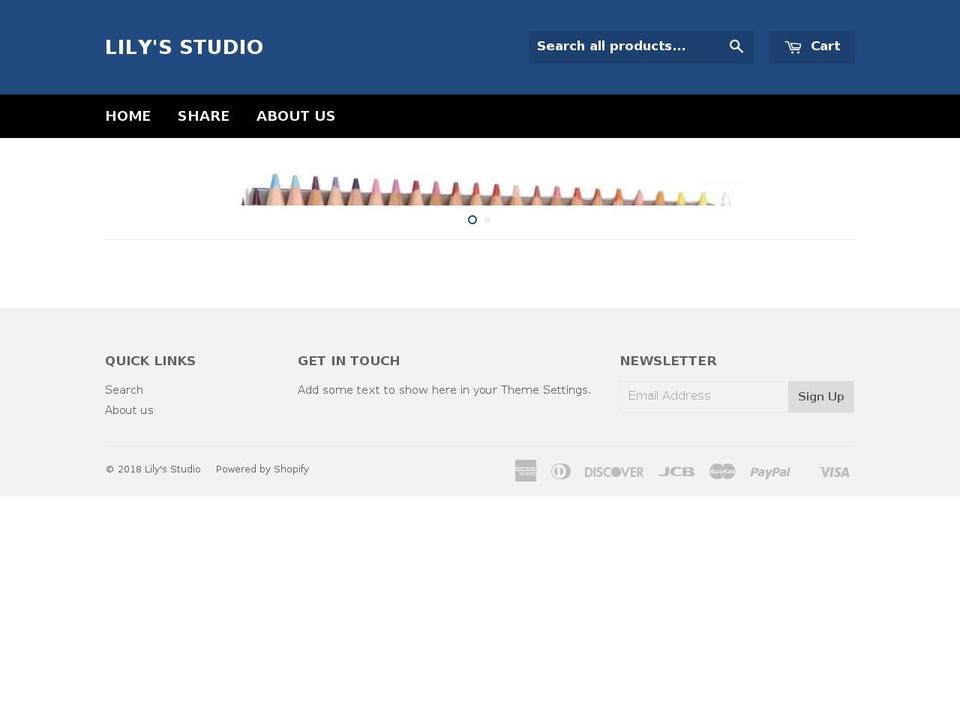Click the Lily's Studio logo title
This screenshot has width=960, height=720.
pos(184,47)
